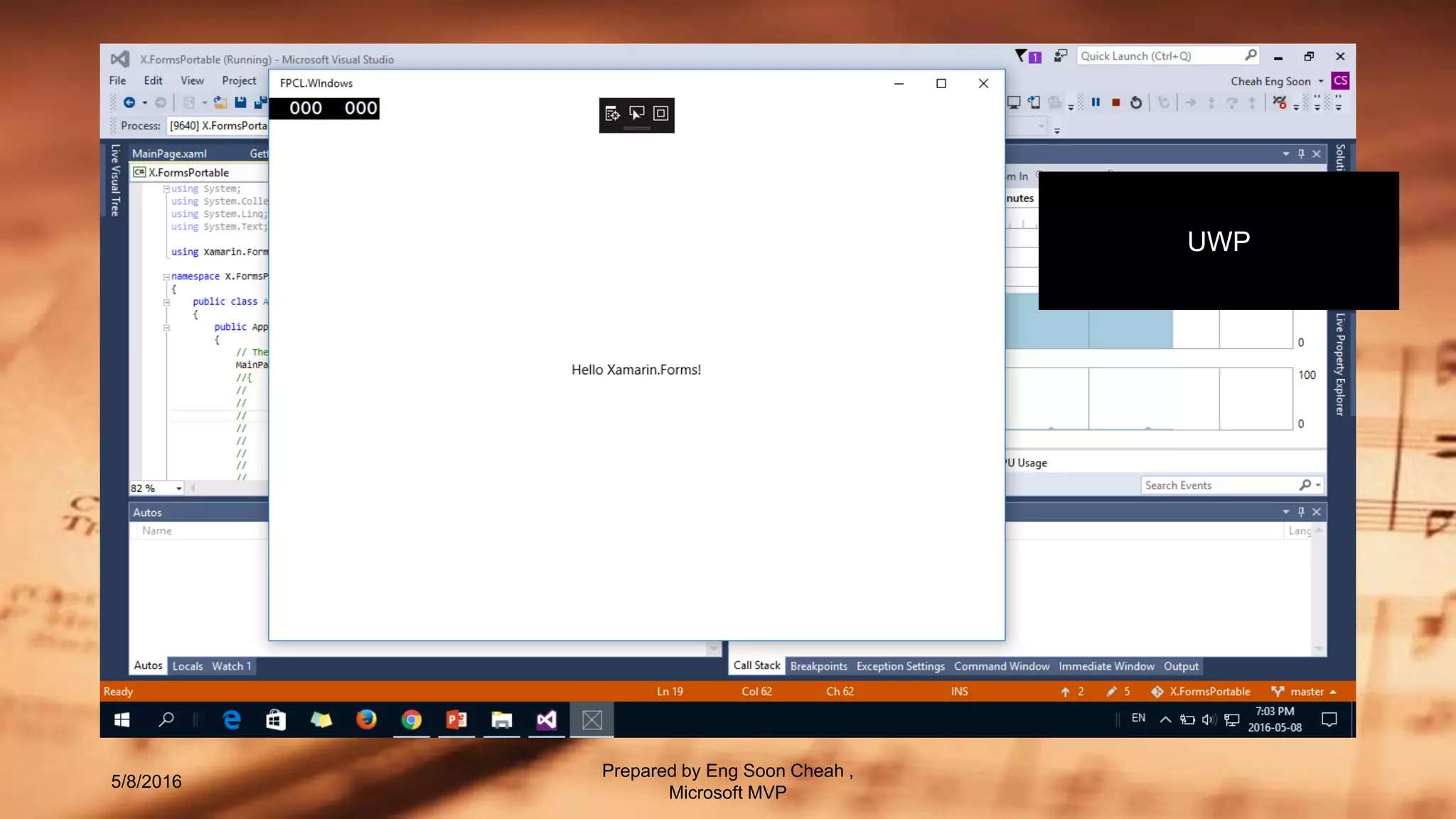
Task: Open the diagnostic tools panel window-position dropdown arrow
Action: point(1285,154)
